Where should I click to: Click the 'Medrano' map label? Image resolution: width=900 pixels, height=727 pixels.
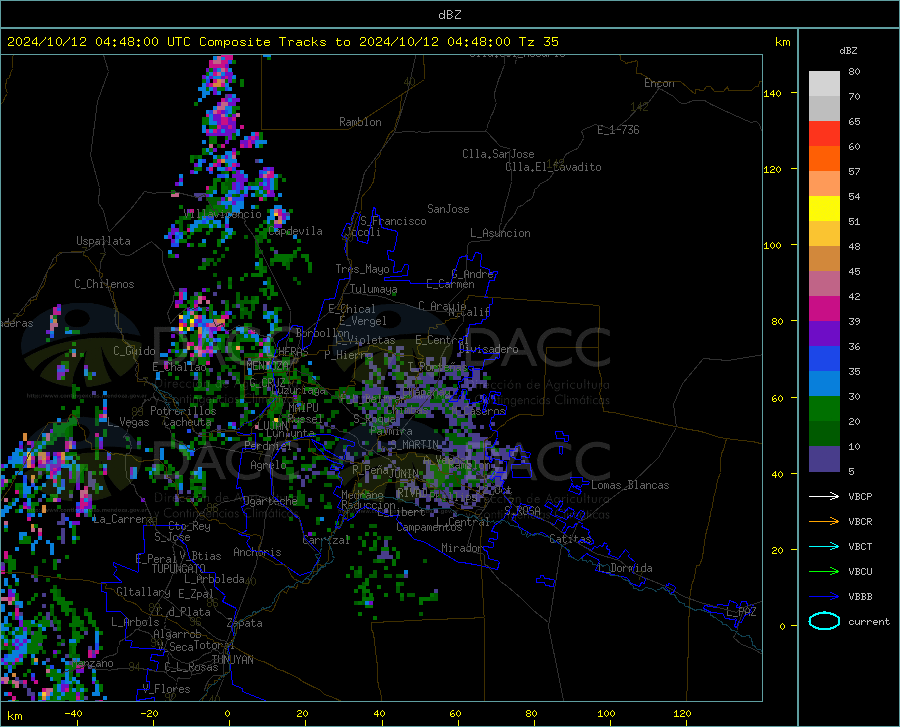click(x=362, y=495)
